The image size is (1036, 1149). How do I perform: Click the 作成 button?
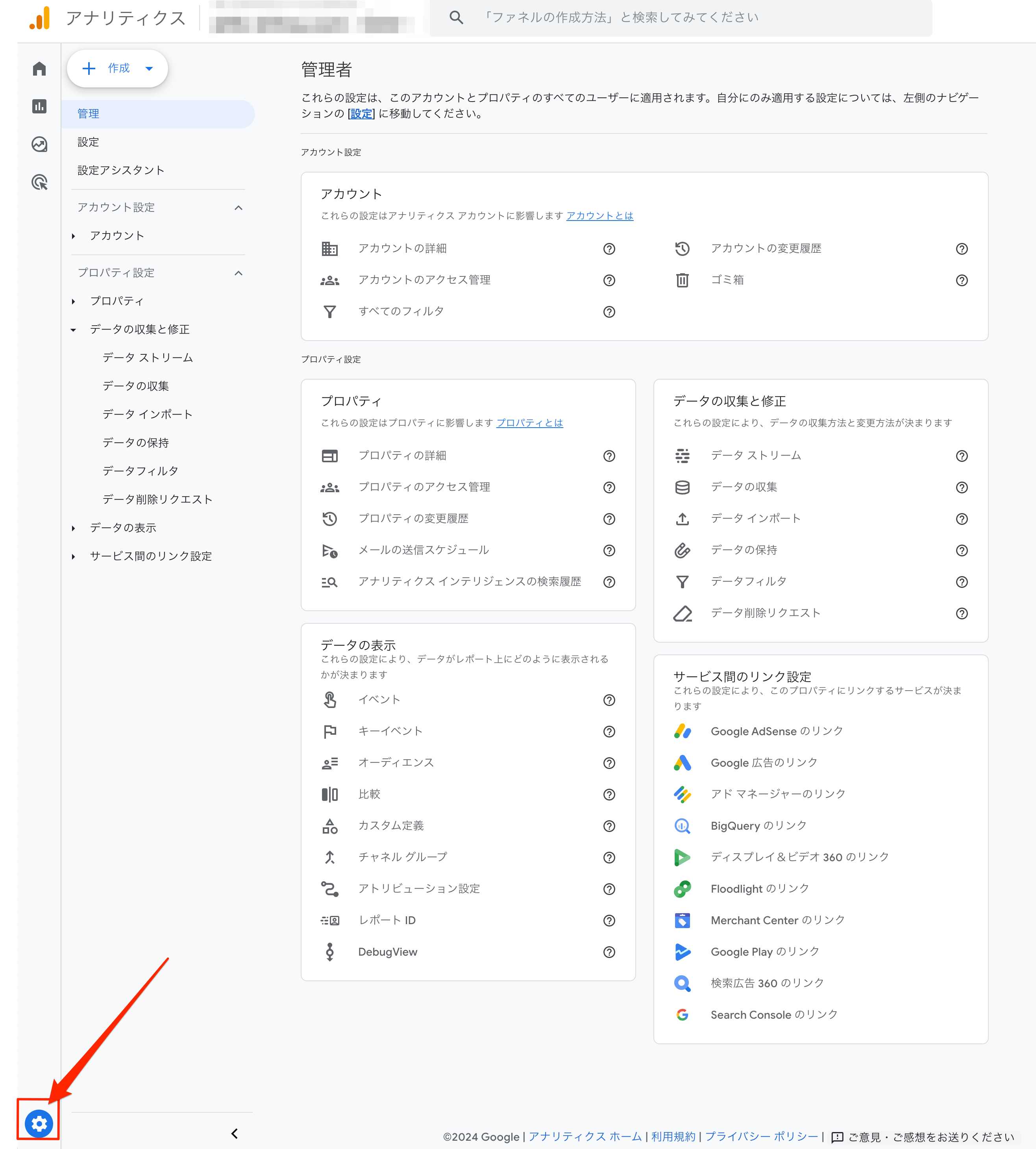tap(117, 69)
